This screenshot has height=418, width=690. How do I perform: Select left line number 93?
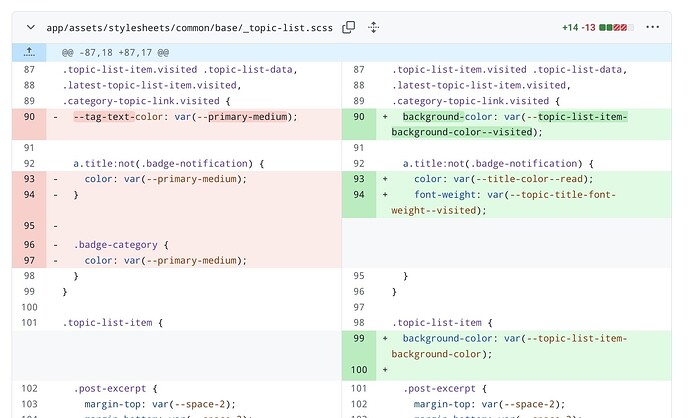pyautogui.click(x=29, y=179)
